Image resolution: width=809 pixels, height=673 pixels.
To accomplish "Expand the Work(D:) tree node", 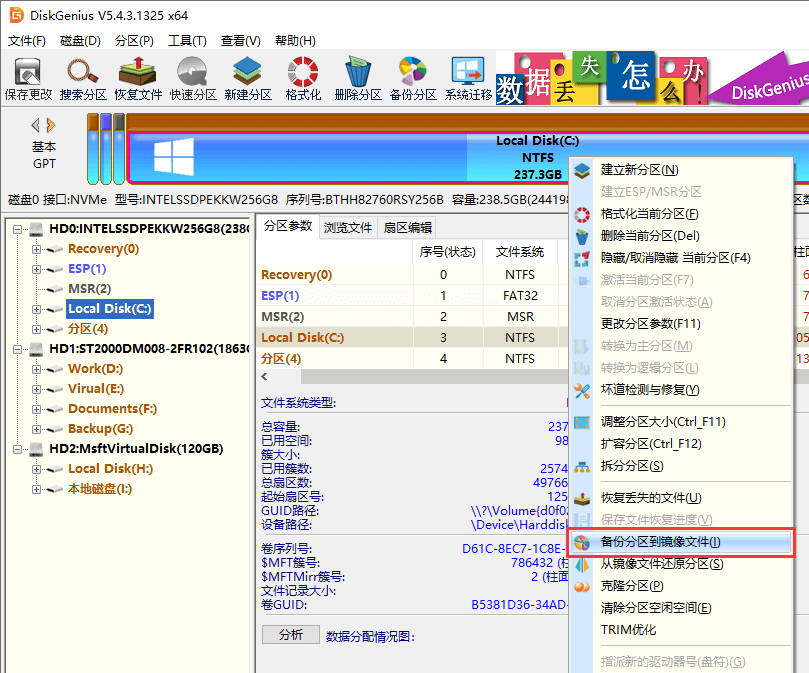I will coord(35,368).
